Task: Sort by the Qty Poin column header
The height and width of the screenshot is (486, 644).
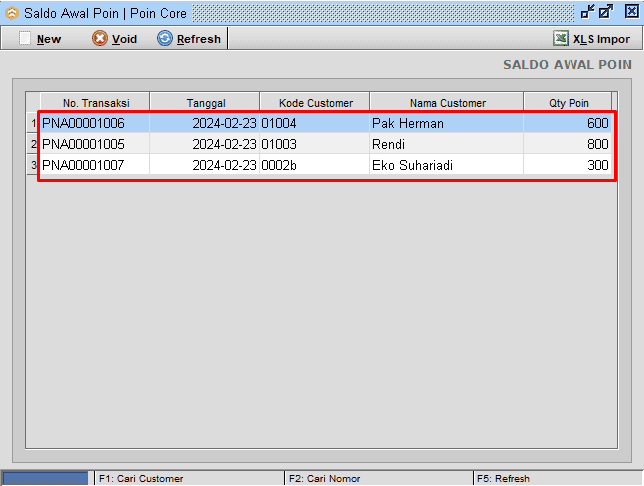Action: pyautogui.click(x=568, y=103)
